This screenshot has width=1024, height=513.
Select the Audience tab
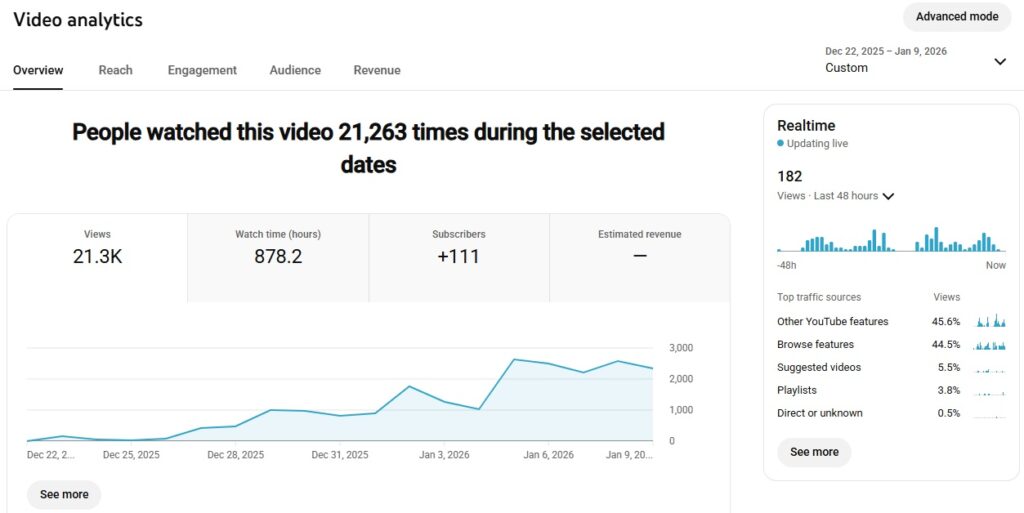295,70
